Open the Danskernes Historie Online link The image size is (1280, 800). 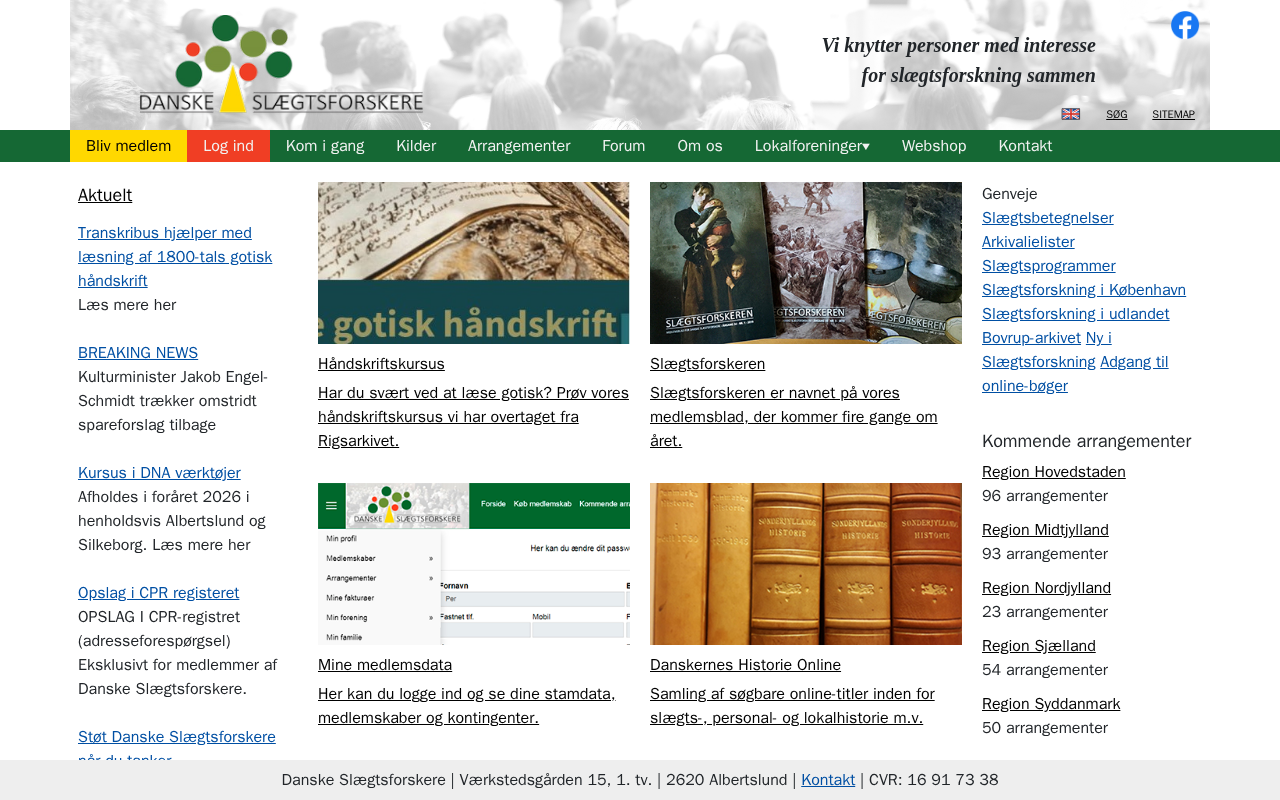click(745, 665)
